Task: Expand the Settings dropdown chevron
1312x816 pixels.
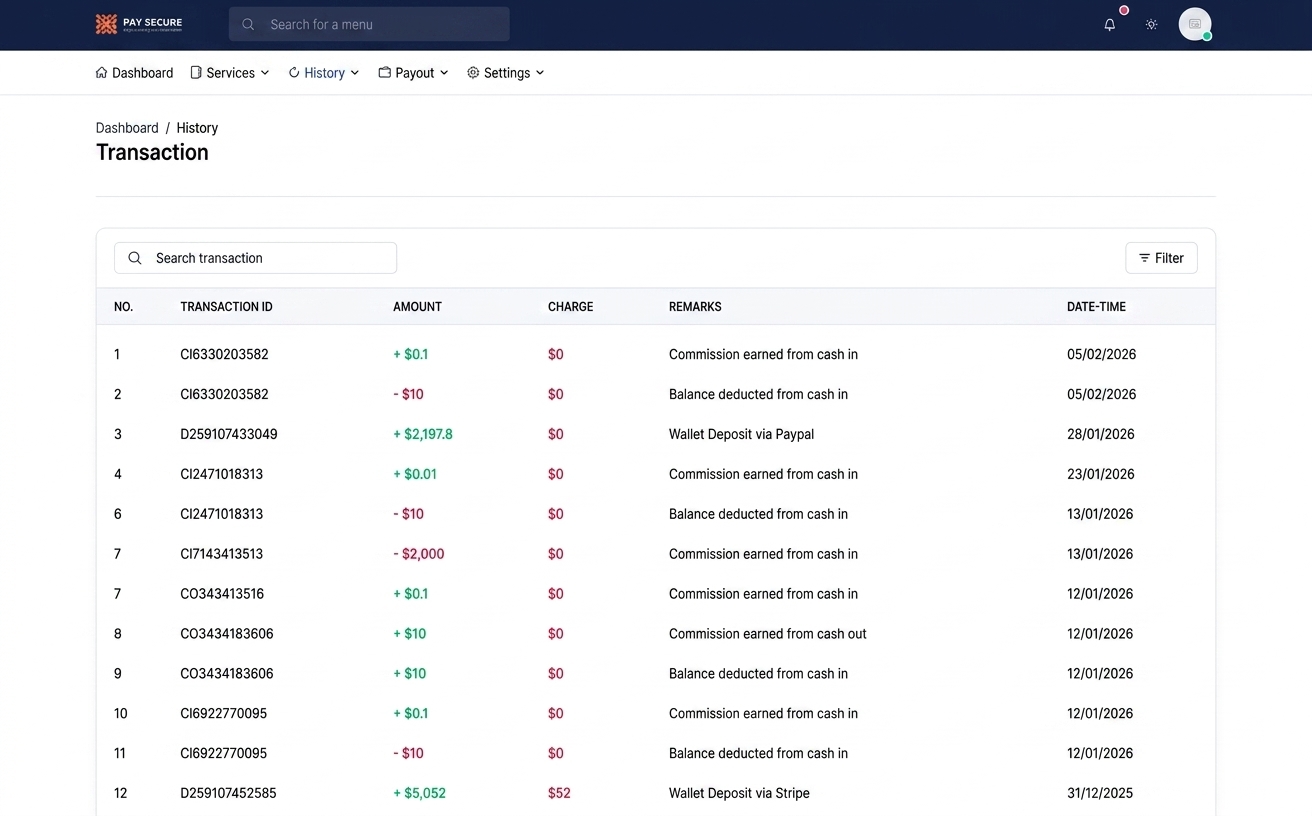Action: coord(540,73)
